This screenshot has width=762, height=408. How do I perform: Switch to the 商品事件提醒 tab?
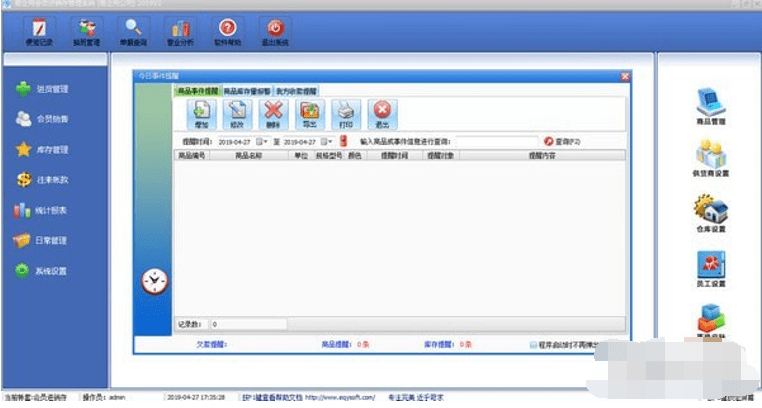(x=197, y=91)
